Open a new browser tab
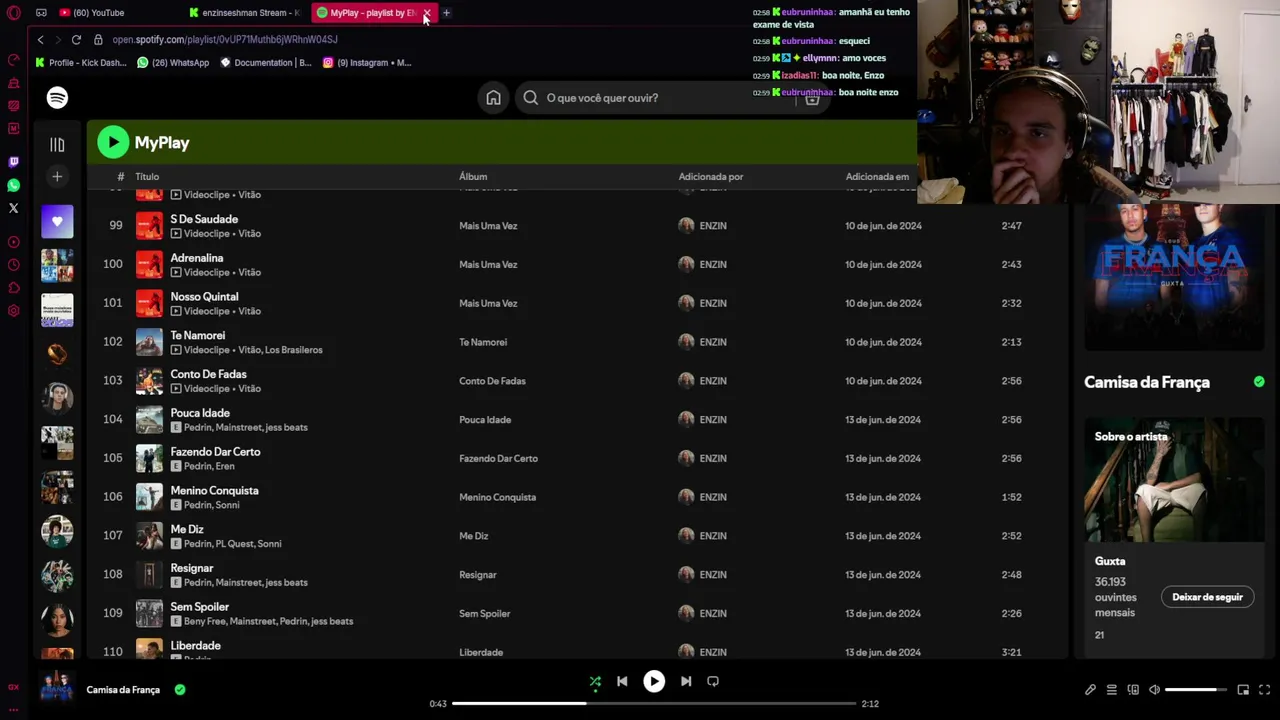The width and height of the screenshot is (1280, 720). (x=446, y=13)
